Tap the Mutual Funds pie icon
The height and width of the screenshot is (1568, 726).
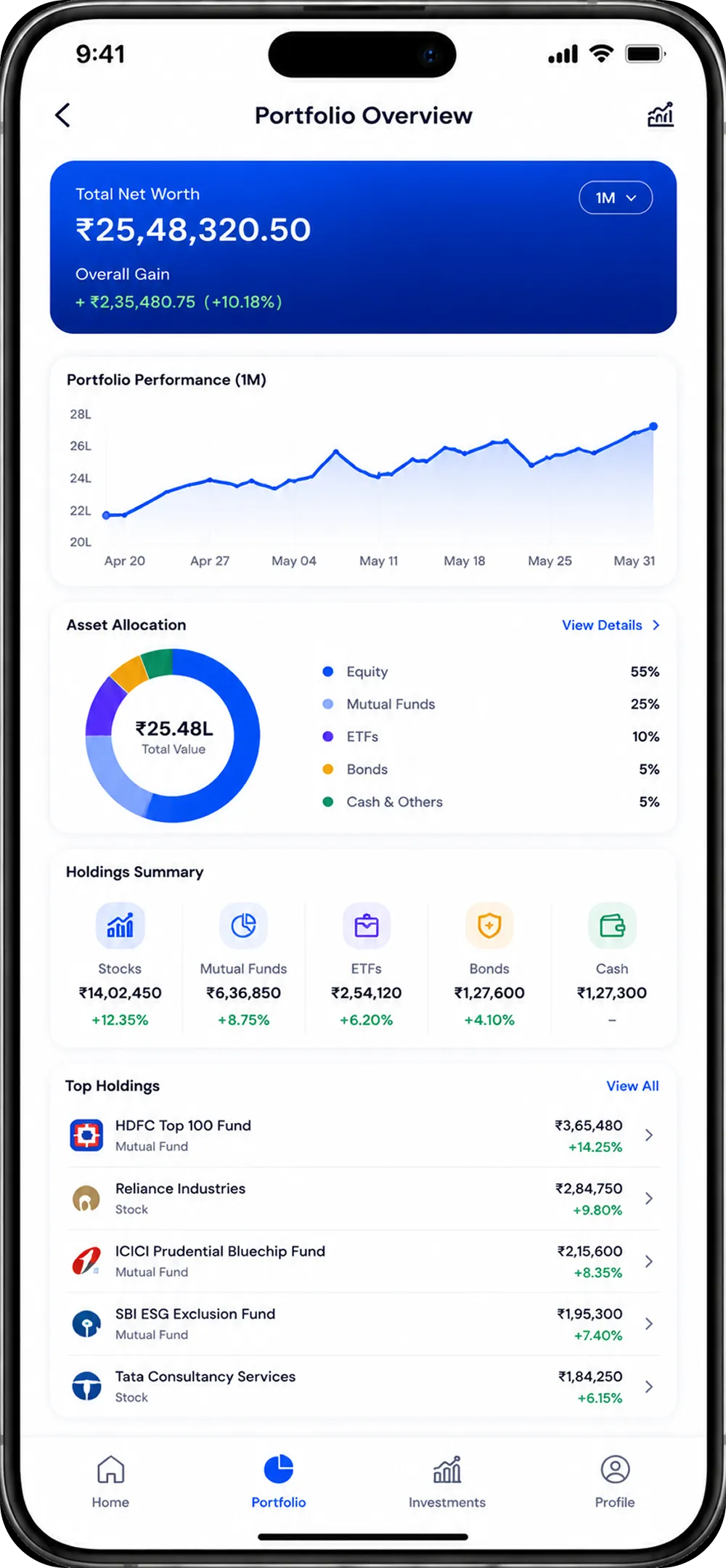[x=243, y=926]
